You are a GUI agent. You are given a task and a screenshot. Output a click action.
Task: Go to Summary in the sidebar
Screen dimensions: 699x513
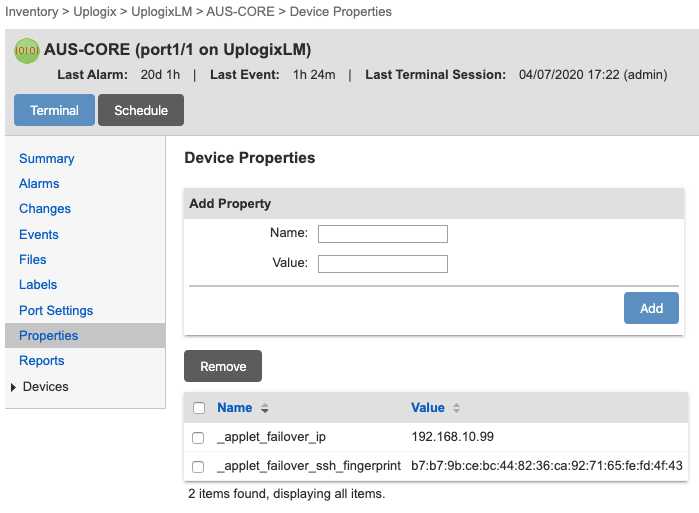click(46, 158)
